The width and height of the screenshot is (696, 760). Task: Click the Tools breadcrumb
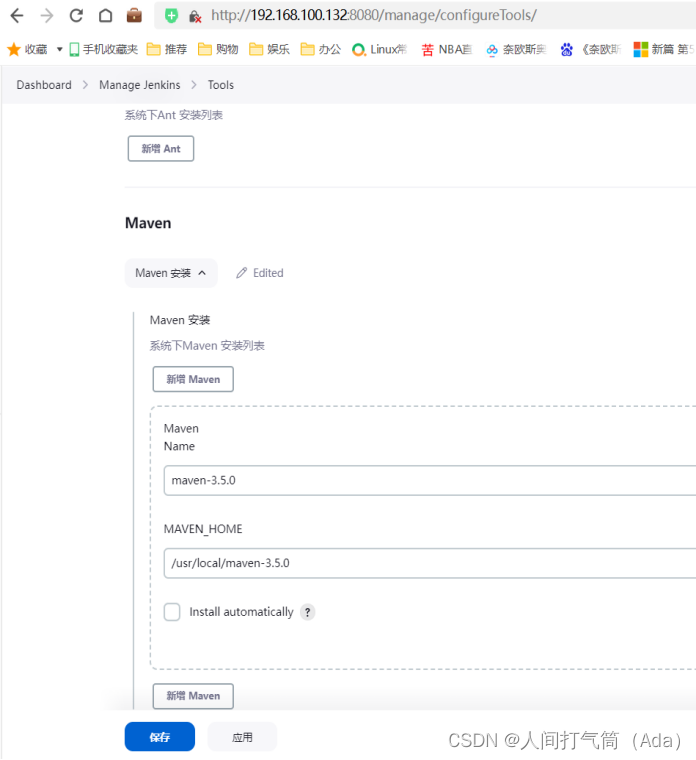pyautogui.click(x=221, y=85)
